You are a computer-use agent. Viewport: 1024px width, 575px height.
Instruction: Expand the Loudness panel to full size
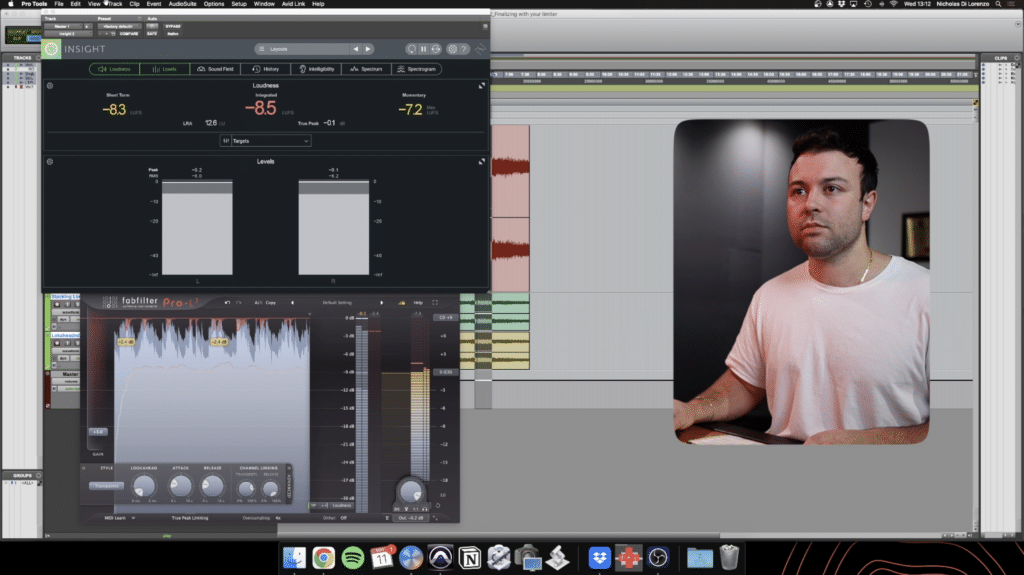tap(482, 86)
